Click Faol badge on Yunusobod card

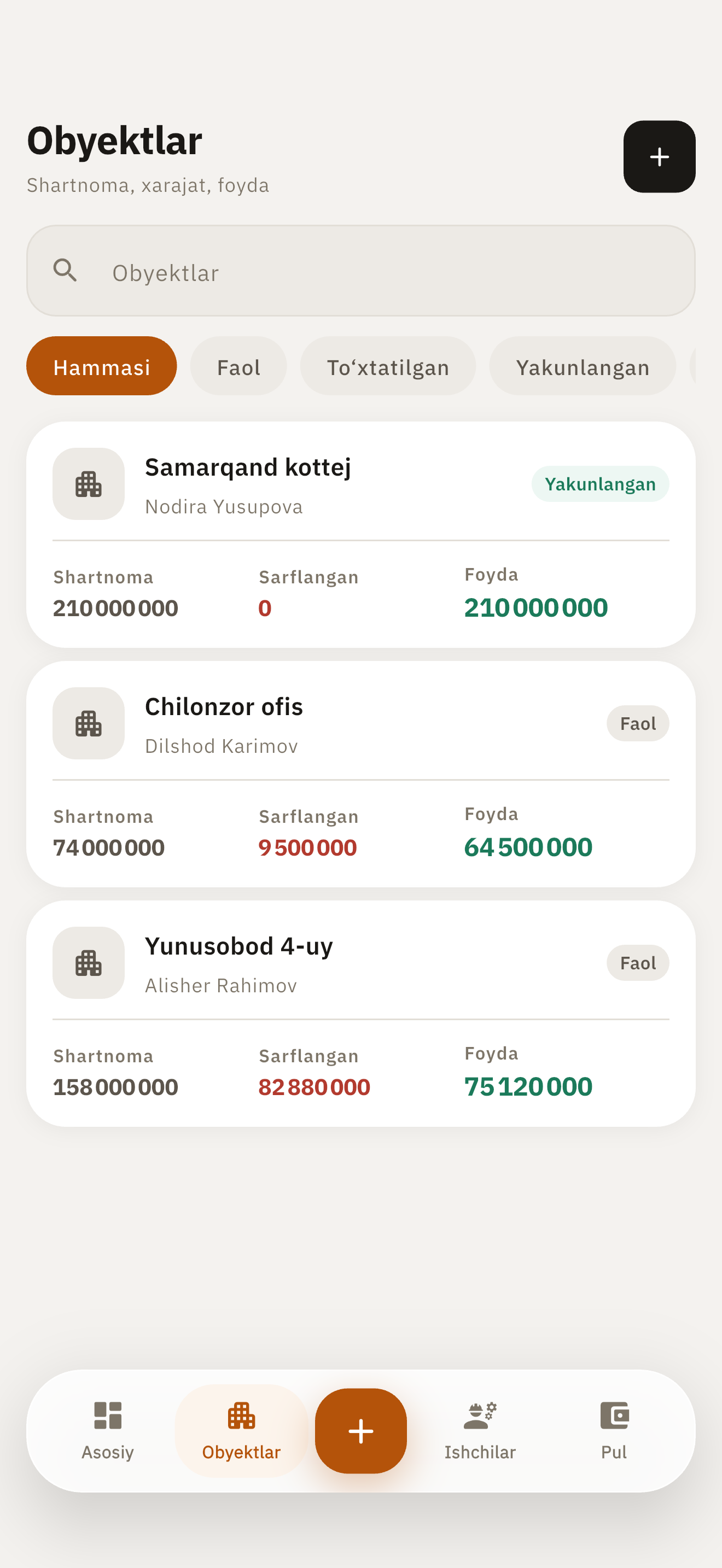click(638, 962)
